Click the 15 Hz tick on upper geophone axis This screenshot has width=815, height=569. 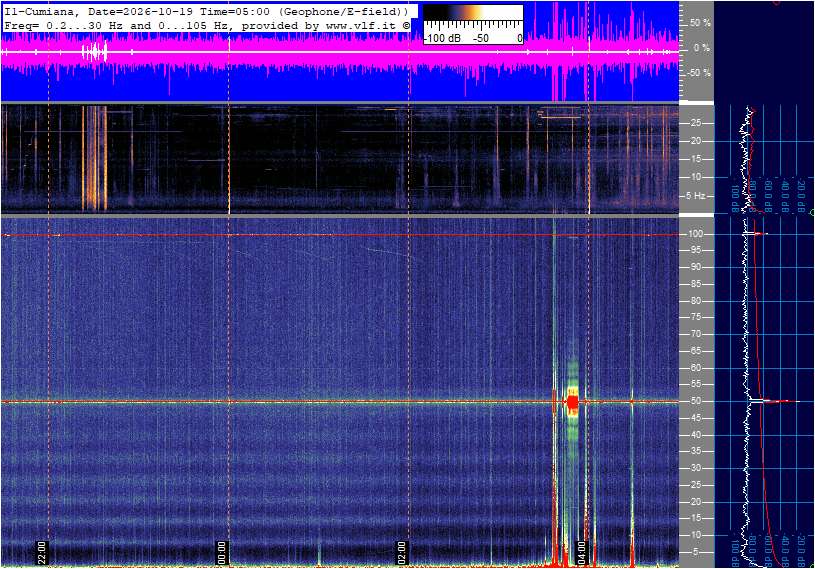tap(695, 159)
